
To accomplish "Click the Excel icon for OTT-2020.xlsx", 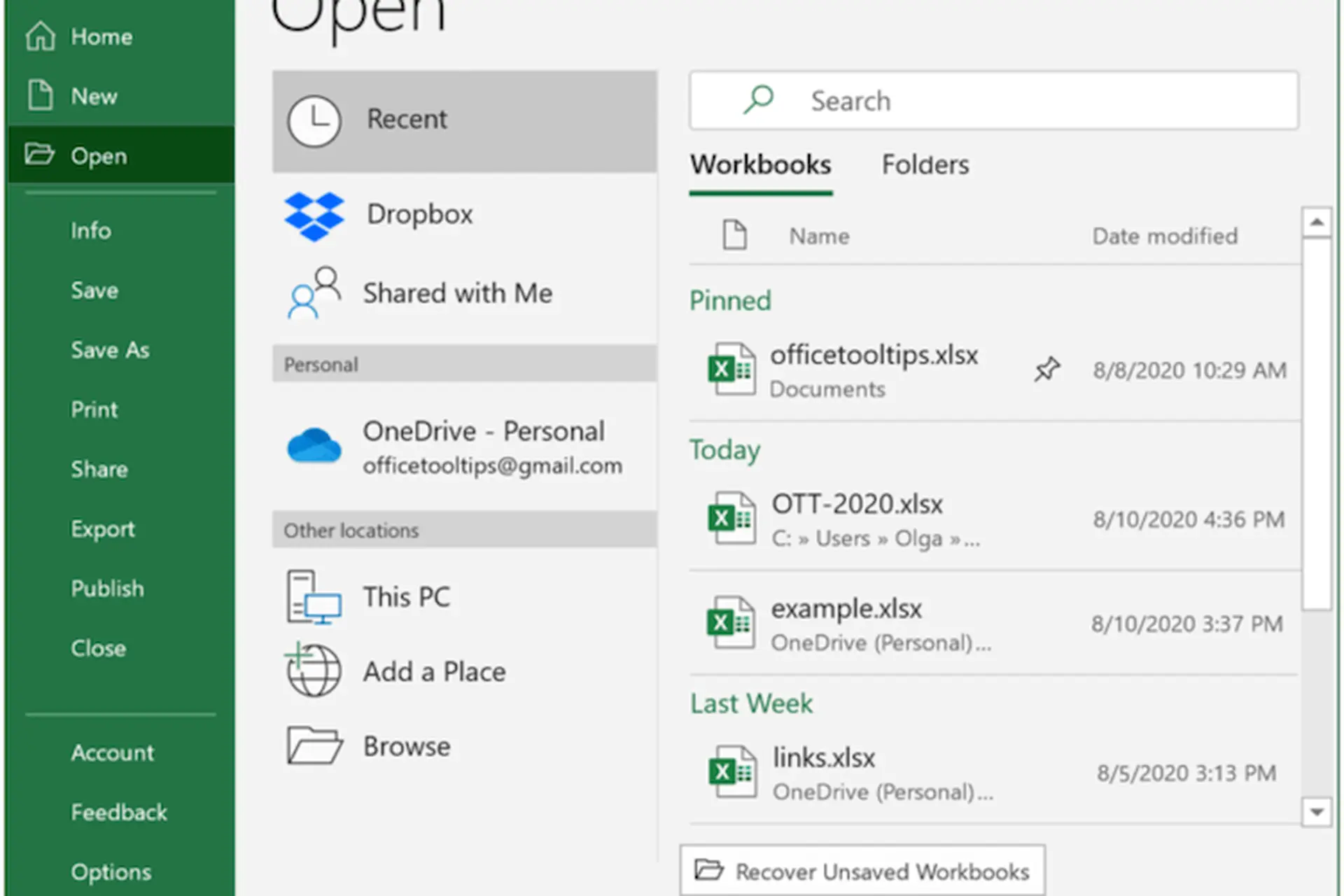I will coord(731,519).
